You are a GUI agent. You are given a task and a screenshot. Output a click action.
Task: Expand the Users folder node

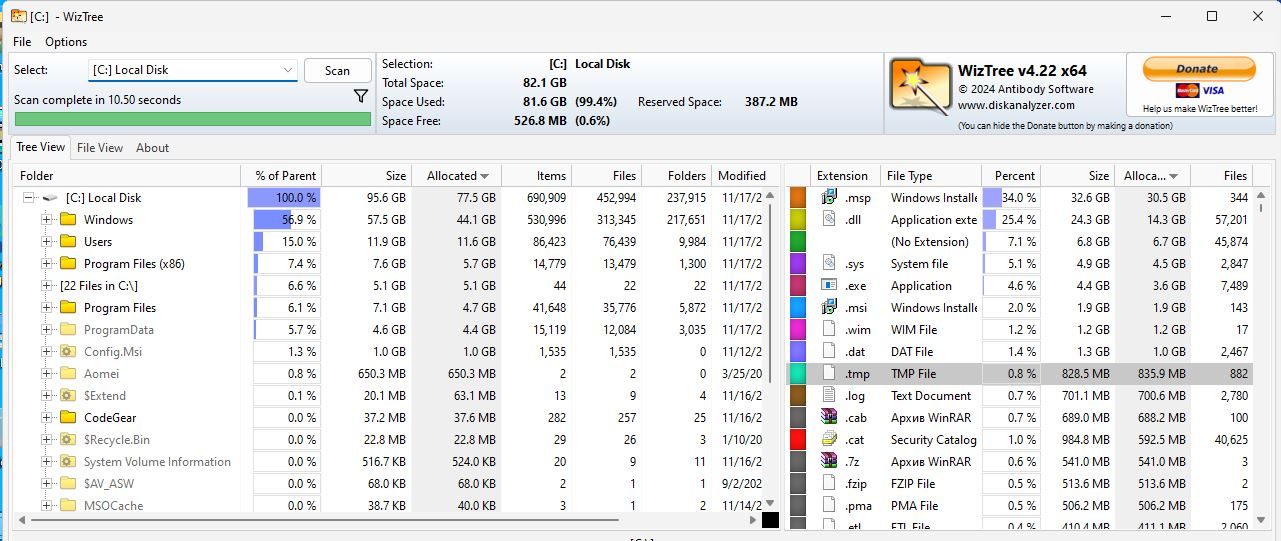[x=47, y=242]
